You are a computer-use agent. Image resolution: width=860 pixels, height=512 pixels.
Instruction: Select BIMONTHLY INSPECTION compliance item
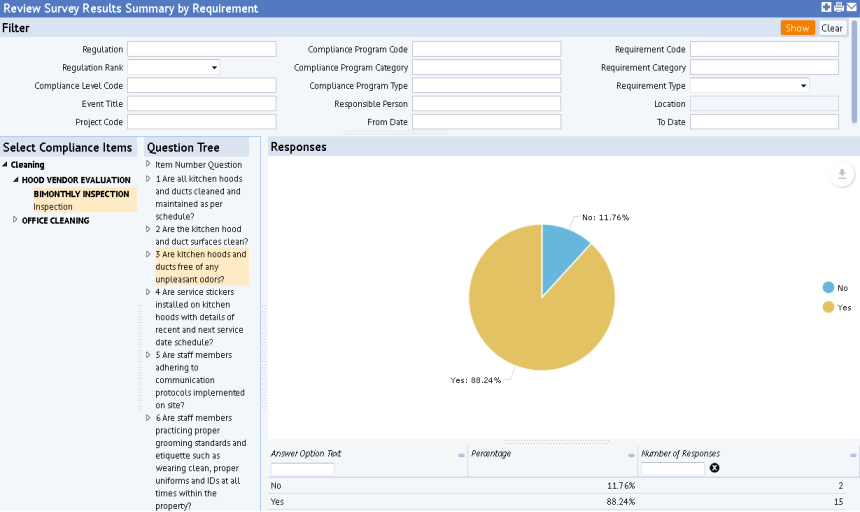84,200
